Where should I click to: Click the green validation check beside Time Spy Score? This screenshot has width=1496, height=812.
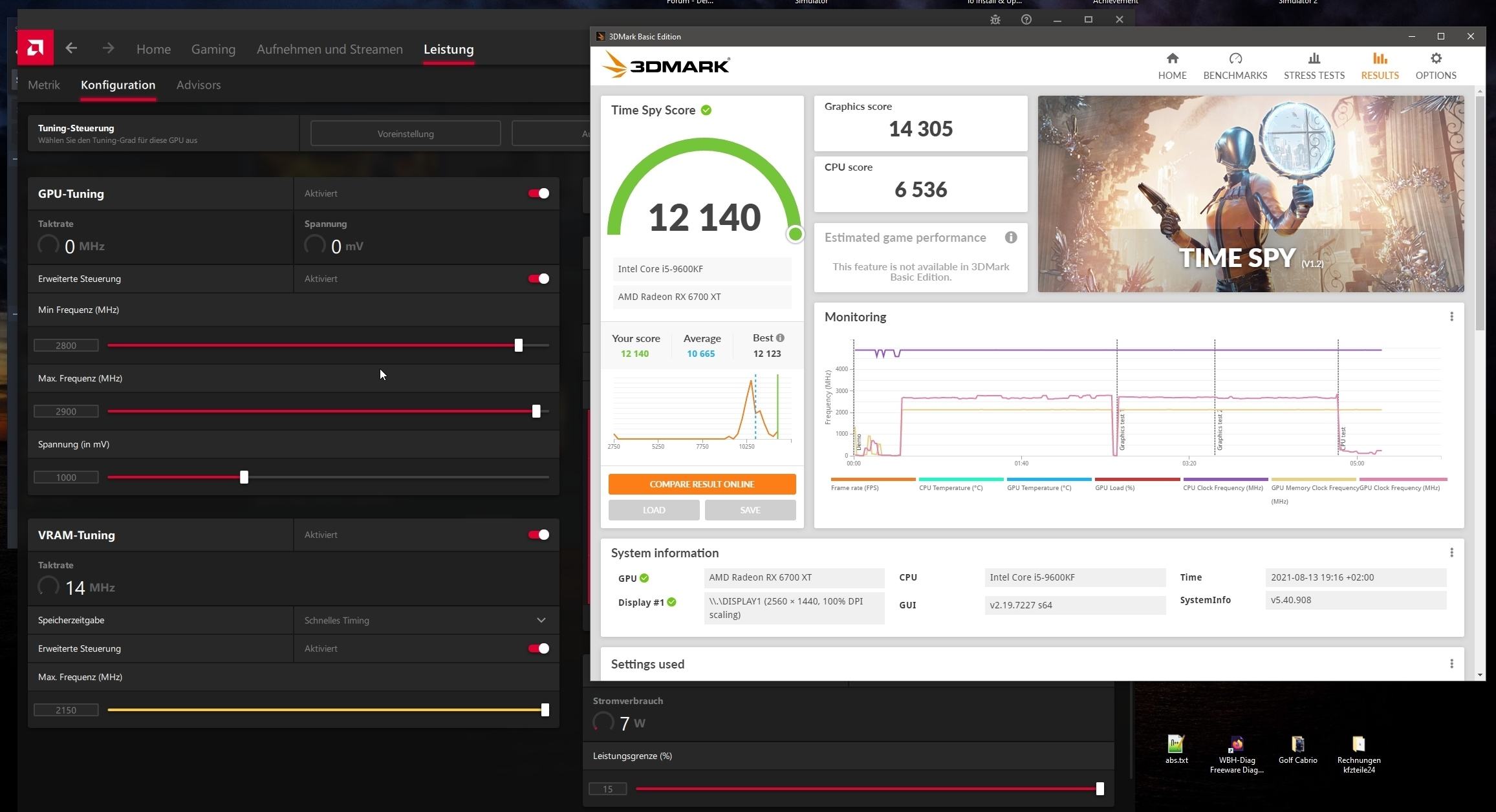[706, 110]
